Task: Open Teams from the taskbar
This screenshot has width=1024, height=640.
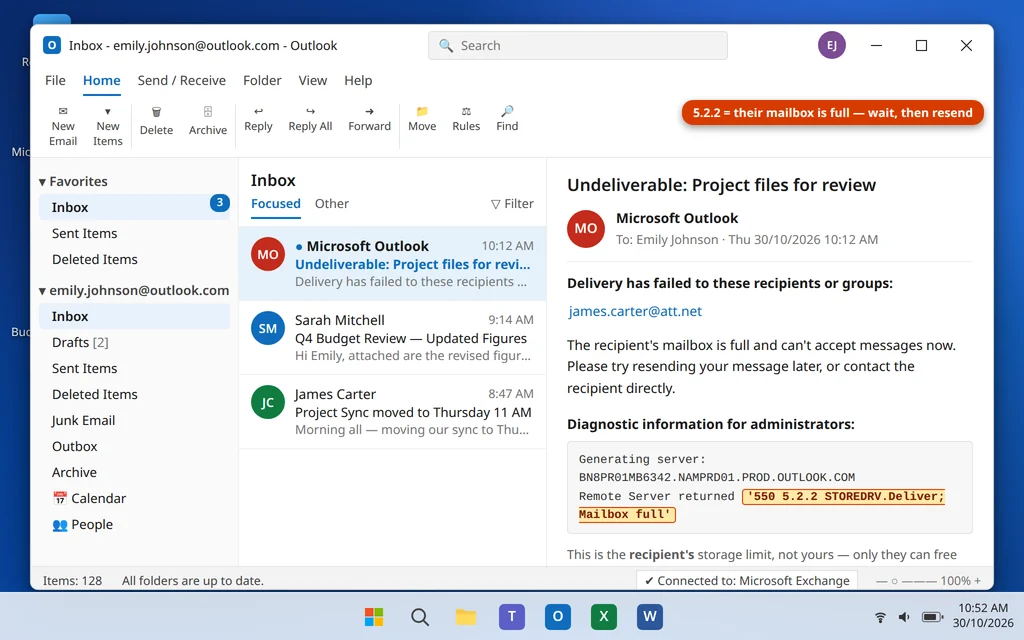Action: tap(511, 616)
